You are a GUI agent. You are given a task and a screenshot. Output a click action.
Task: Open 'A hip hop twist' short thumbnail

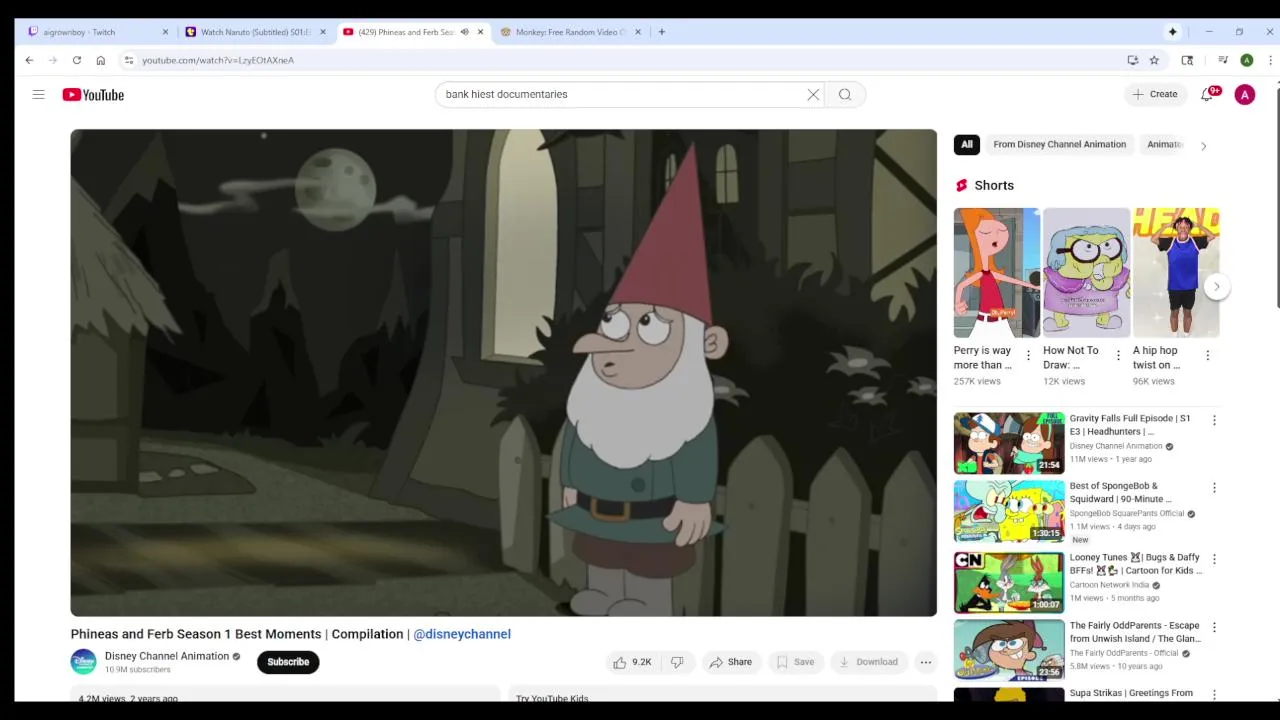coord(1176,273)
